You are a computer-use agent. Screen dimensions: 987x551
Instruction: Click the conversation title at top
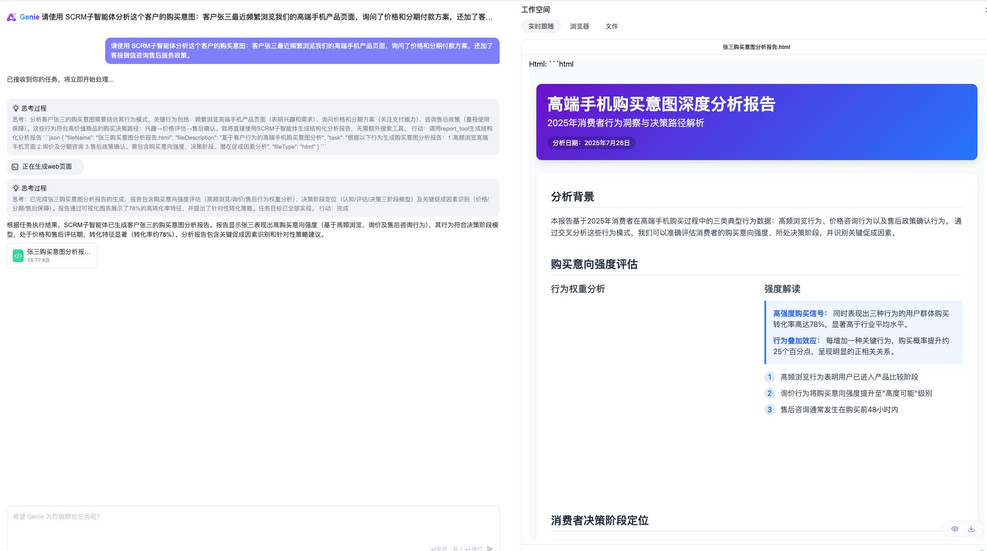(x=267, y=17)
